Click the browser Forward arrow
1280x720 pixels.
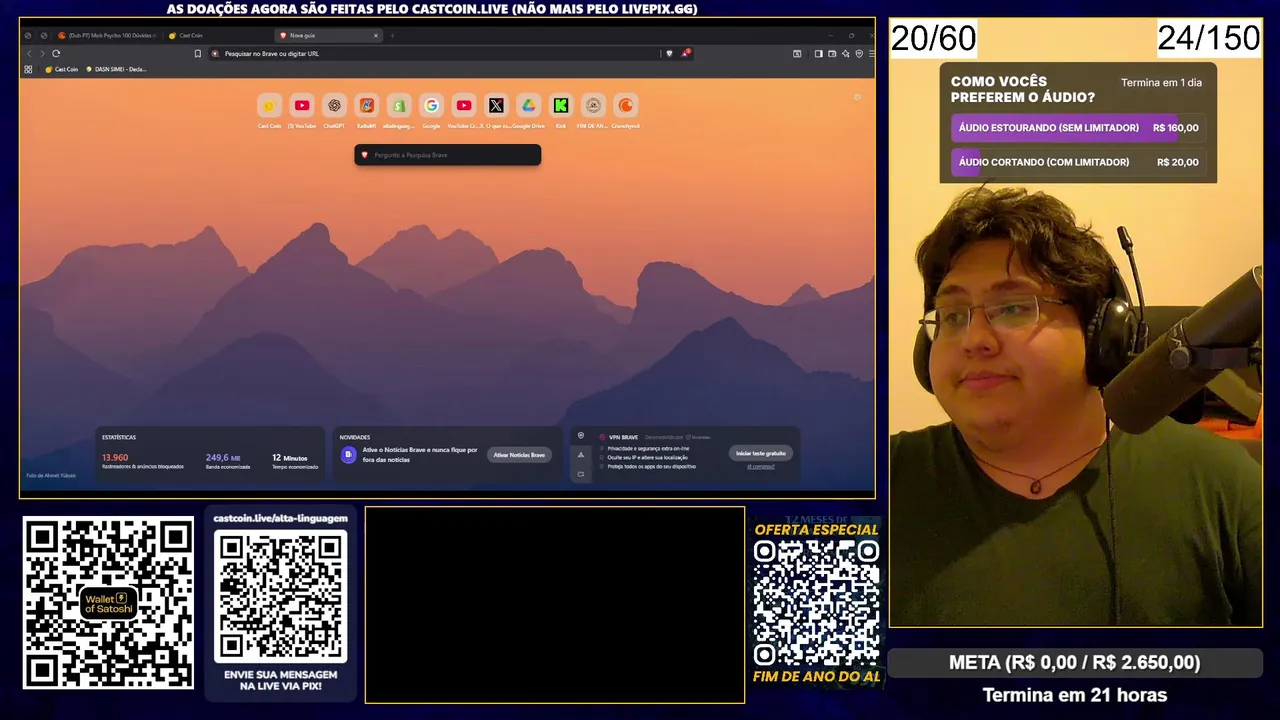pos(42,53)
